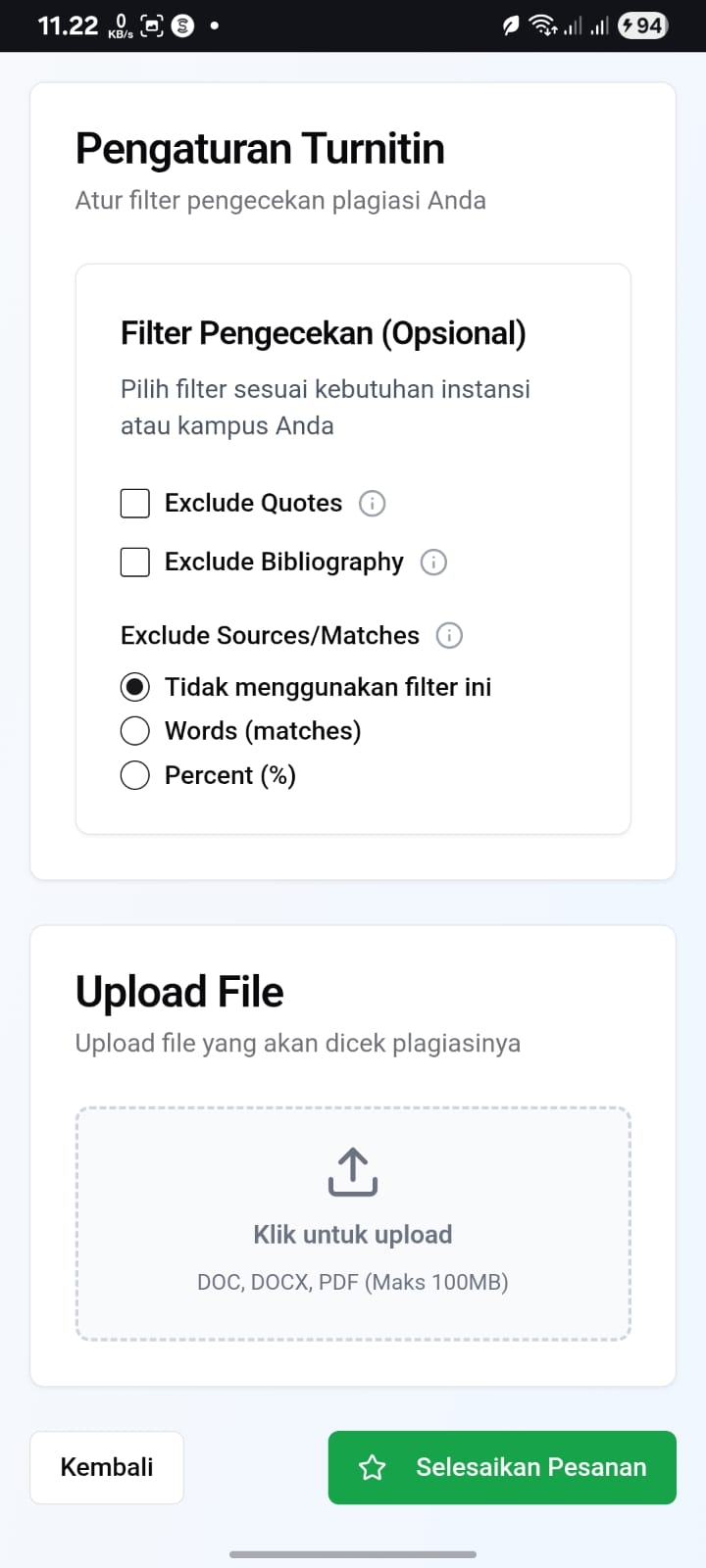Check the Exclude Bibliography checkbox
This screenshot has height=1568, width=706.
[135, 563]
